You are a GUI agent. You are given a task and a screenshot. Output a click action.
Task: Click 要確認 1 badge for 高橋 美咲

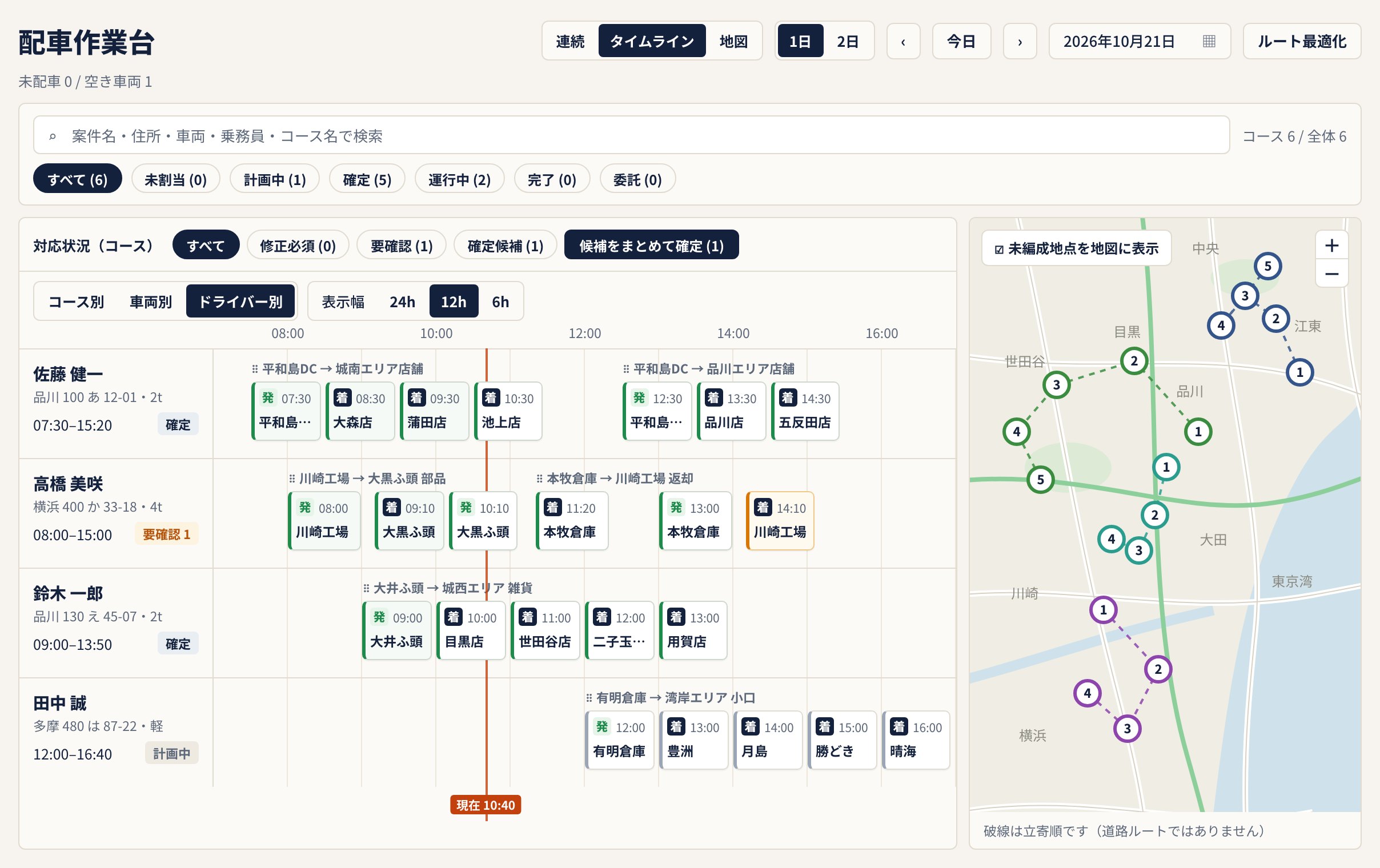pos(166,534)
